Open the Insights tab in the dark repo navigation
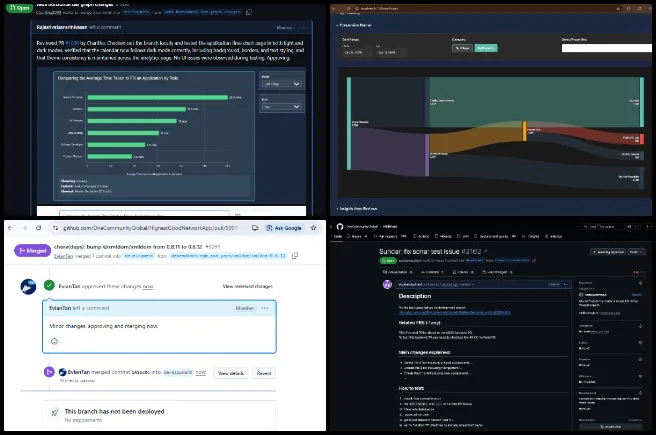The width and height of the screenshot is (656, 435). 531,236
